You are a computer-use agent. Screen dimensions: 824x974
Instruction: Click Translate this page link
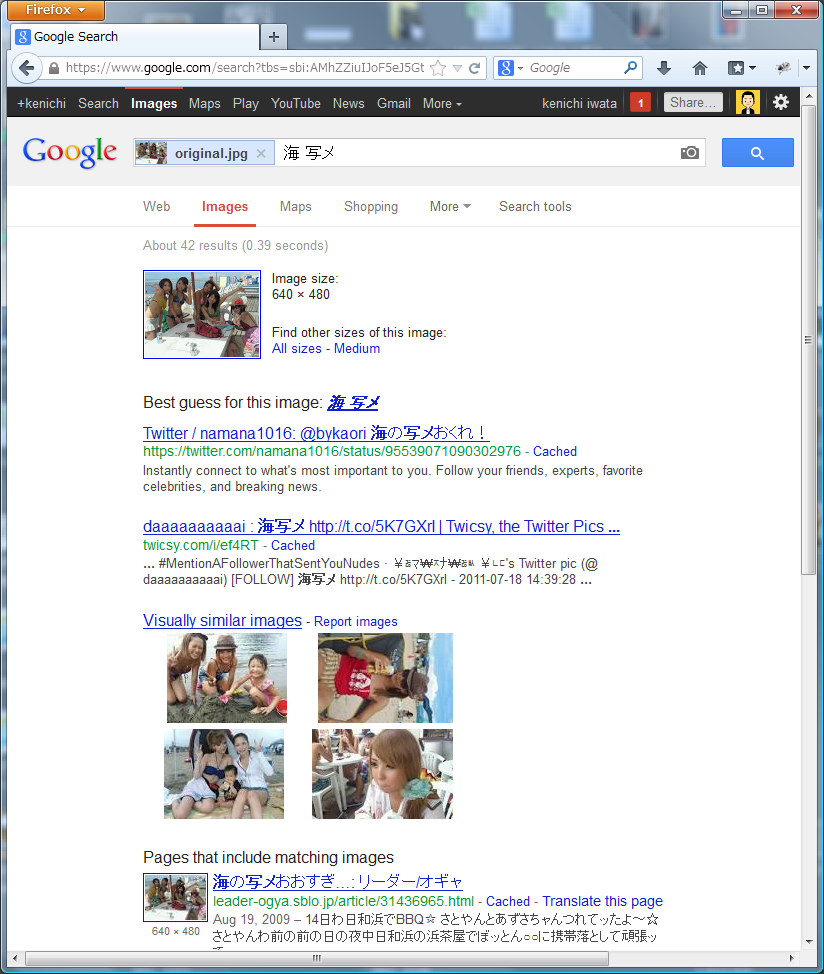click(x=602, y=901)
